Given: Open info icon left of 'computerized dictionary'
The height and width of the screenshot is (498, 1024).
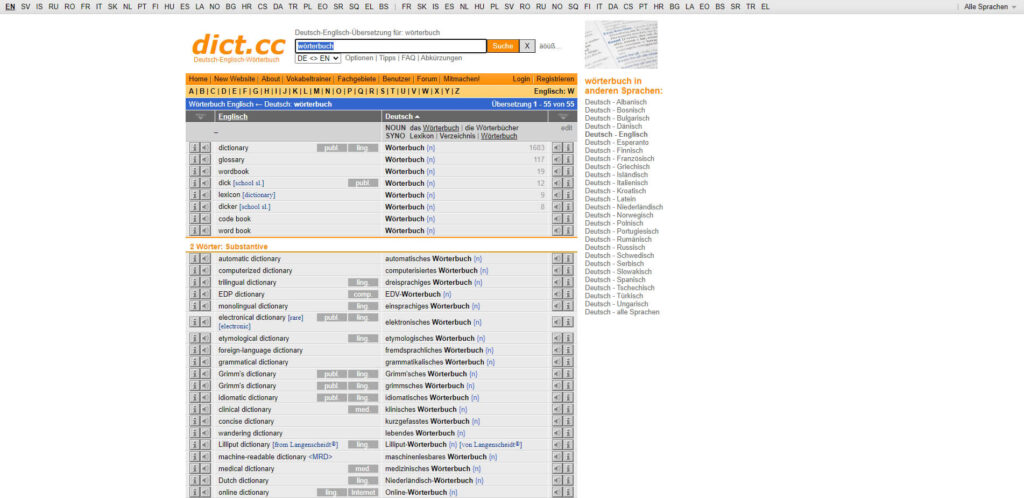Looking at the screenshot, I should [x=194, y=271].
